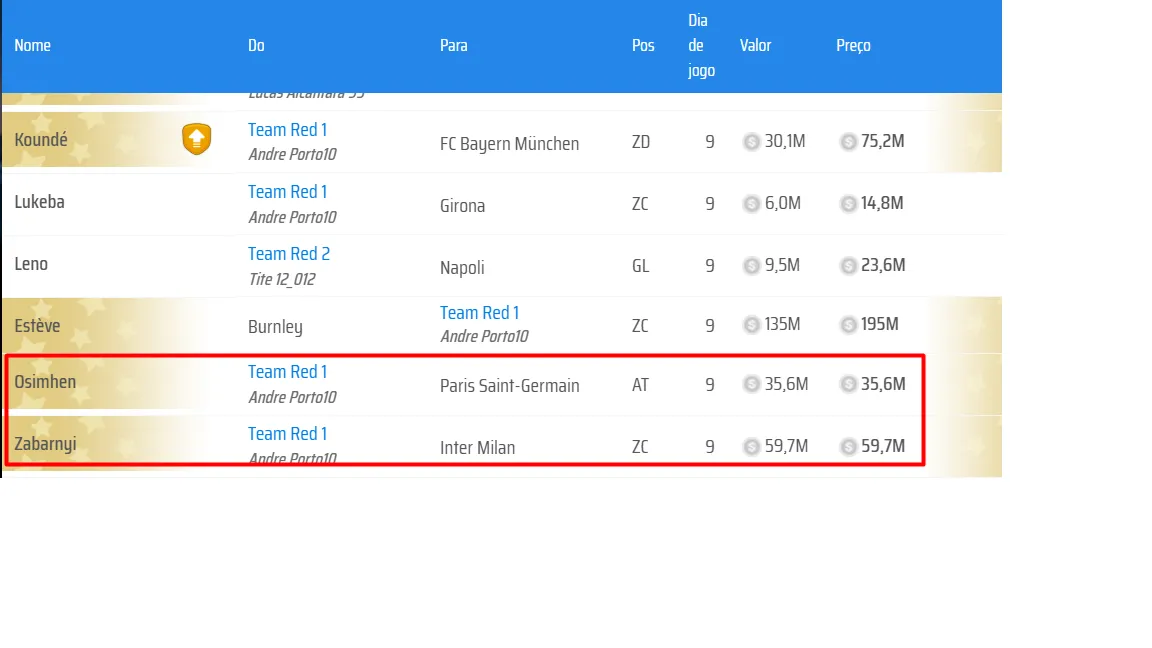Click coin icon next to Lukeba's 6,0M value
Viewport: 1152px width, 648px height.
click(751, 204)
